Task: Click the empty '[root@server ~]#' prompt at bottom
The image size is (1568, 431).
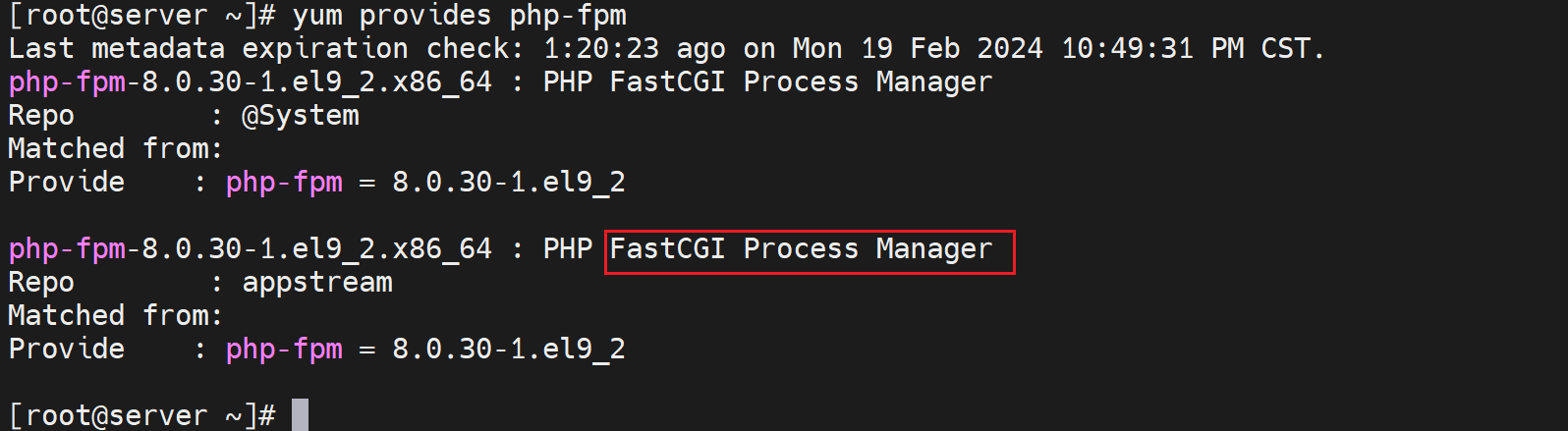Action: point(141,415)
